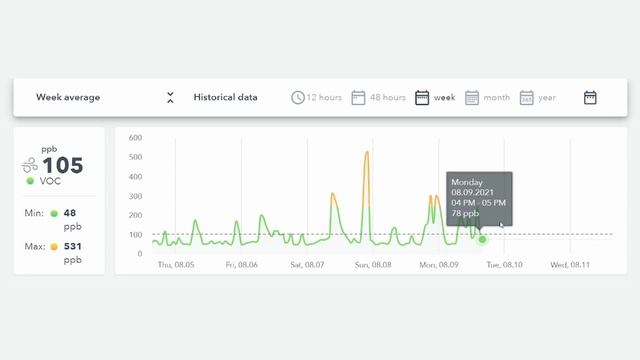Click the week calendar icon

point(422,98)
